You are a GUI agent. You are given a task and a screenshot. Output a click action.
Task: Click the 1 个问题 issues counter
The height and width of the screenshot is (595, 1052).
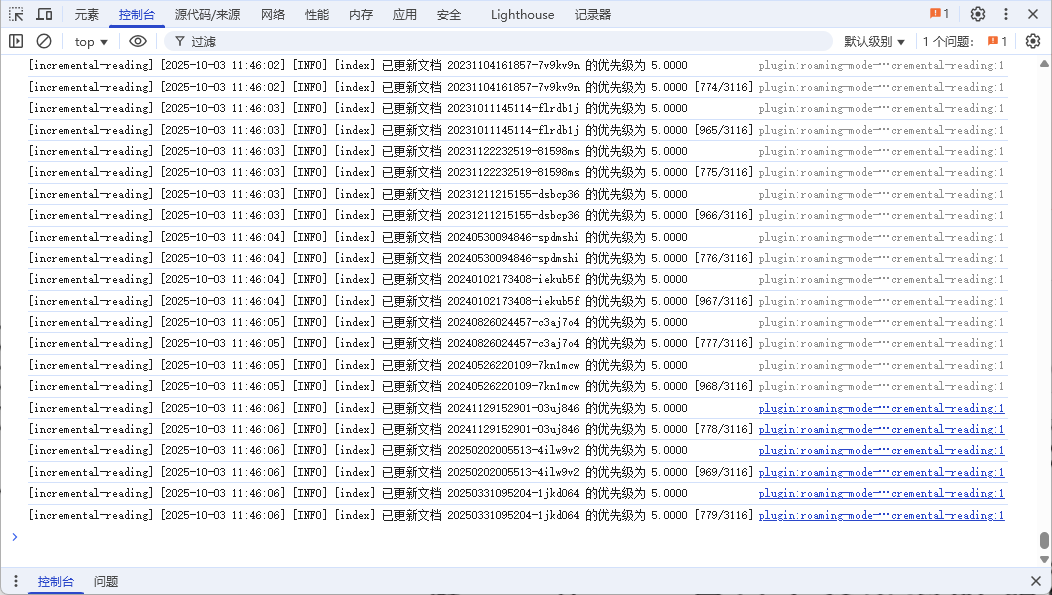click(965, 42)
